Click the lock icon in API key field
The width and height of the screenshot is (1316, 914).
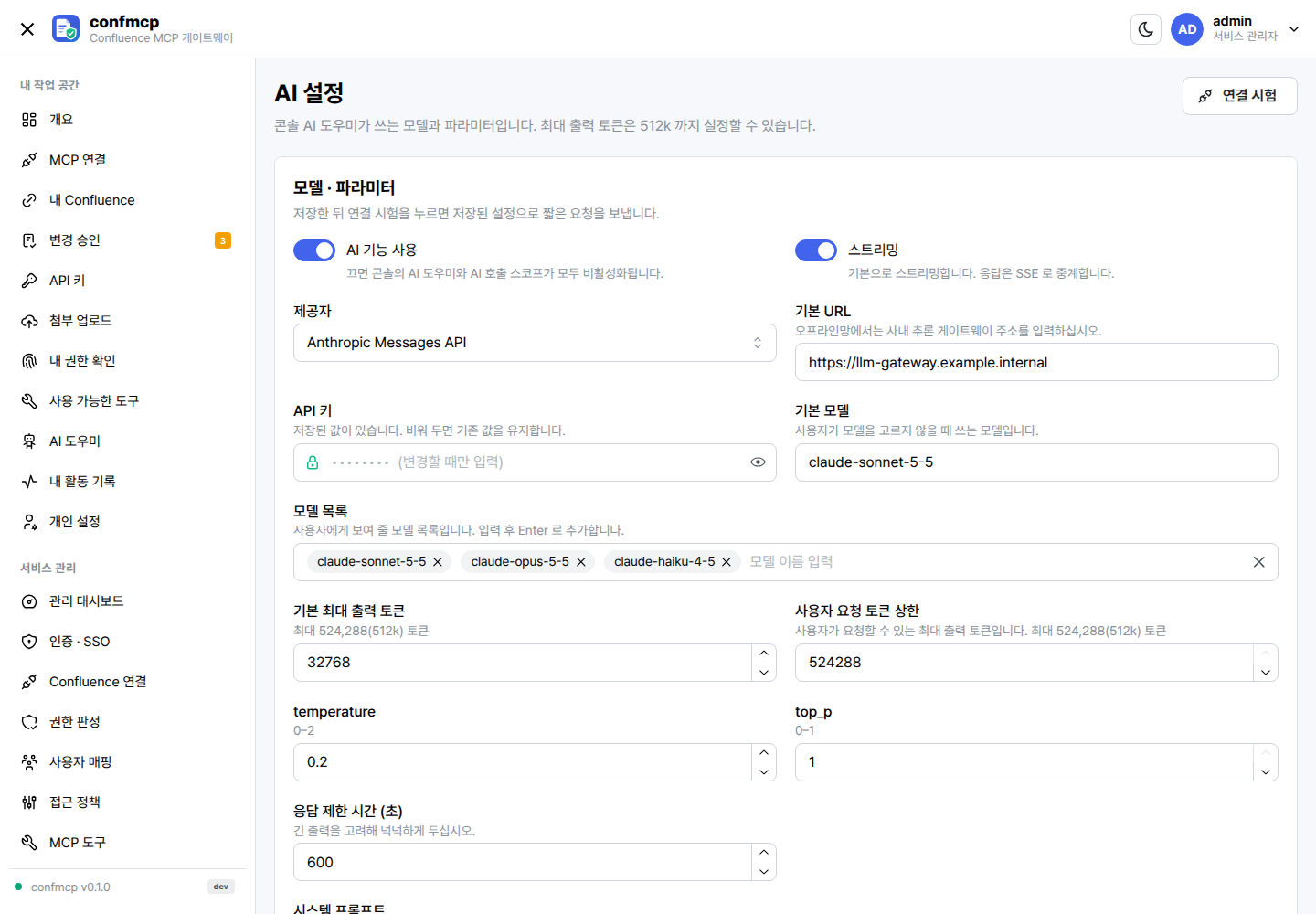click(x=313, y=462)
